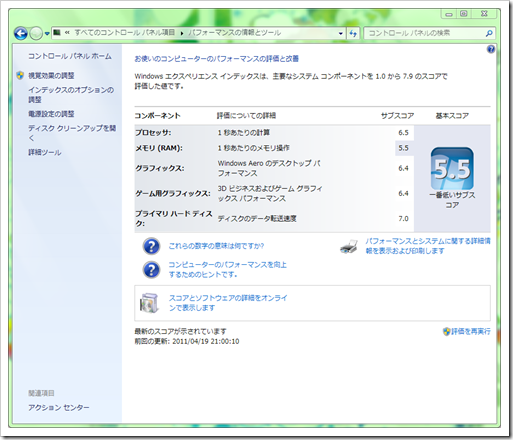Viewport: 513px width, 440px height.
Task: Click the メモリ (RAM) subscore 5.5
Action: point(403,148)
